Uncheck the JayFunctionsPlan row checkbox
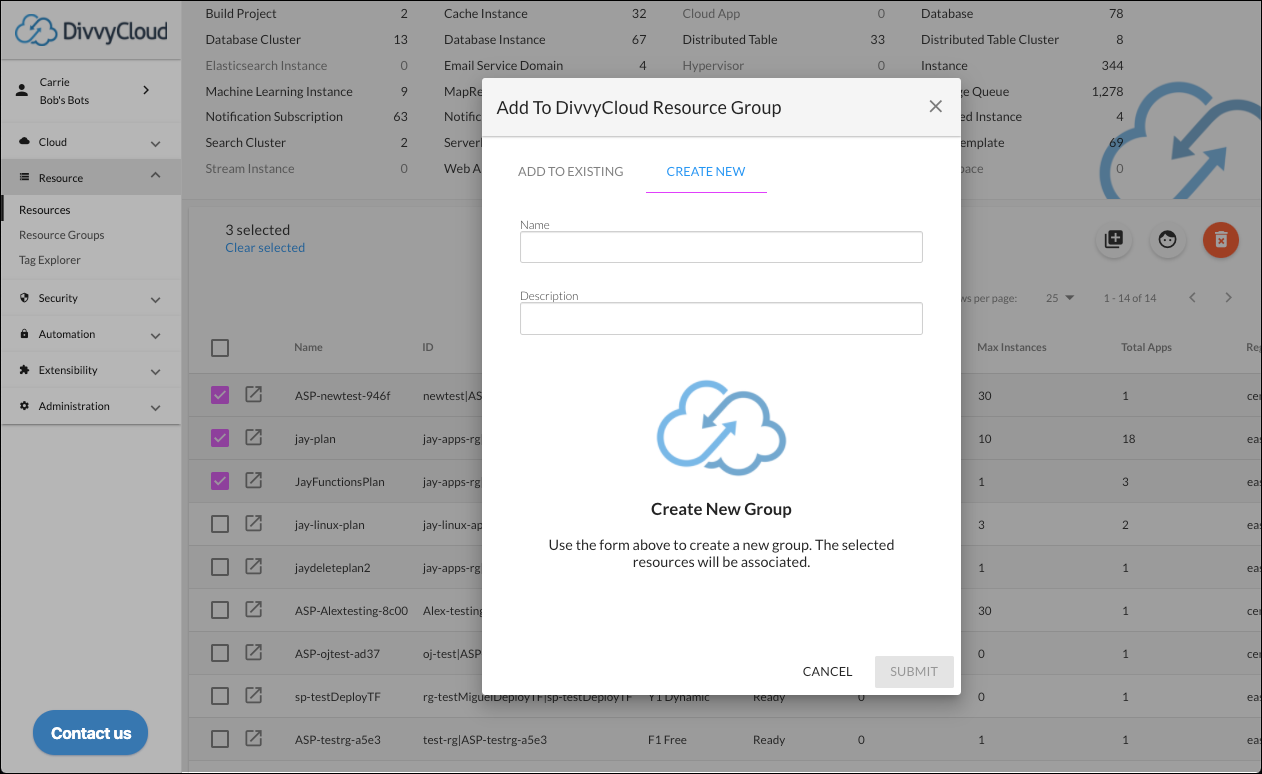1262x774 pixels. click(x=220, y=481)
